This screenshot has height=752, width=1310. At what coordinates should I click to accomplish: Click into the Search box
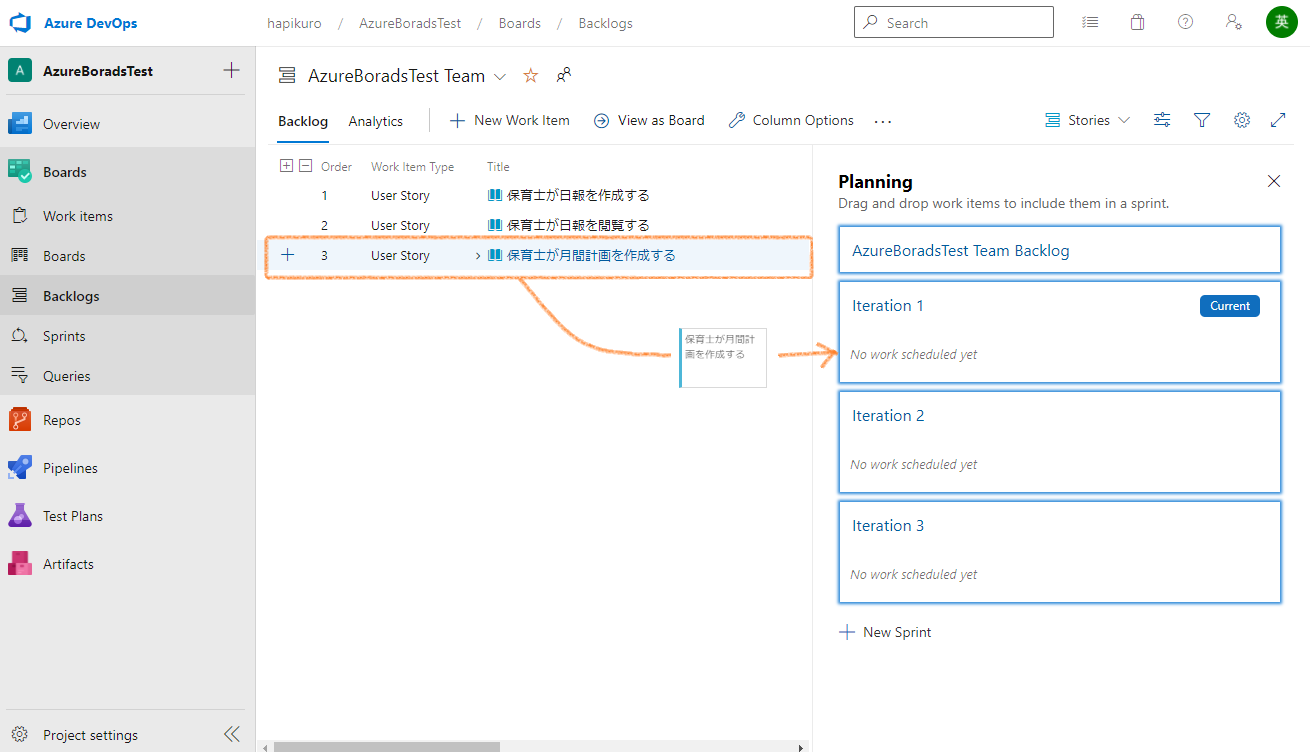click(953, 22)
